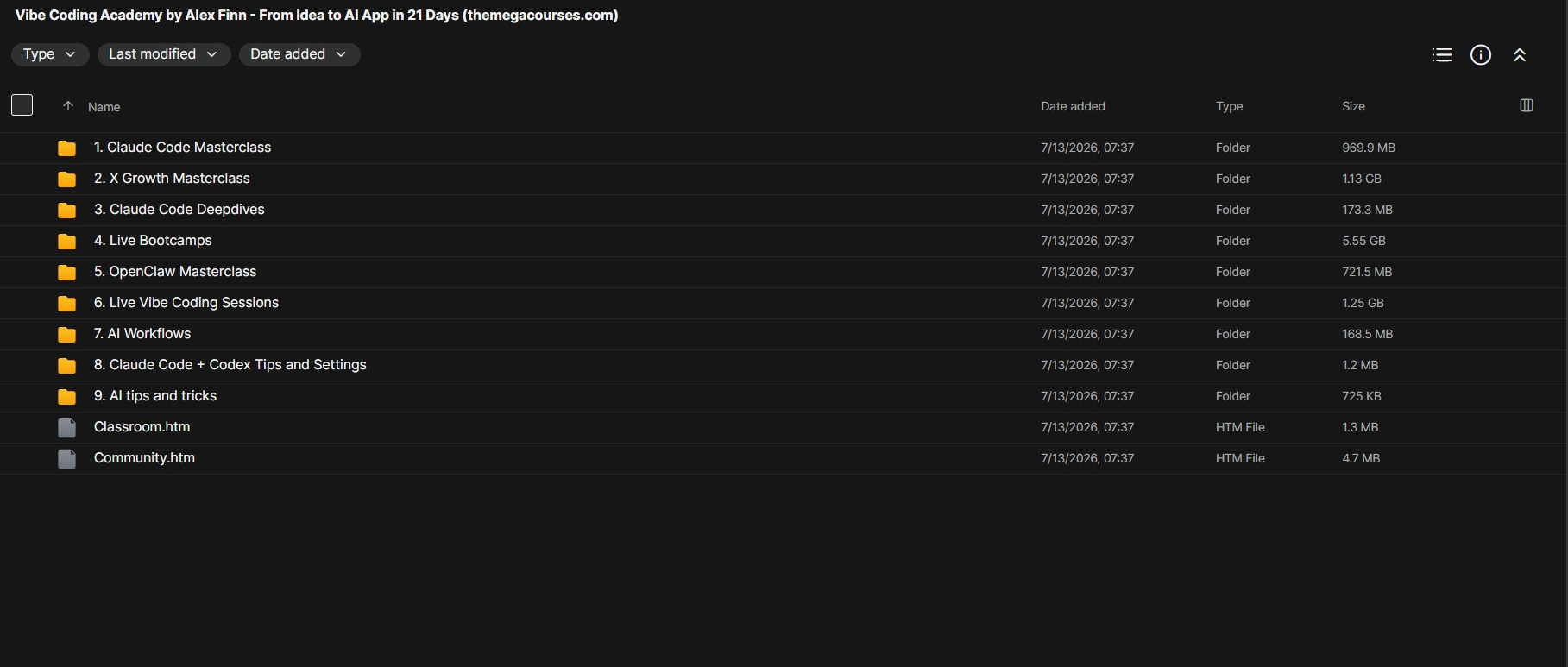Sort by the Size column header

(1353, 106)
